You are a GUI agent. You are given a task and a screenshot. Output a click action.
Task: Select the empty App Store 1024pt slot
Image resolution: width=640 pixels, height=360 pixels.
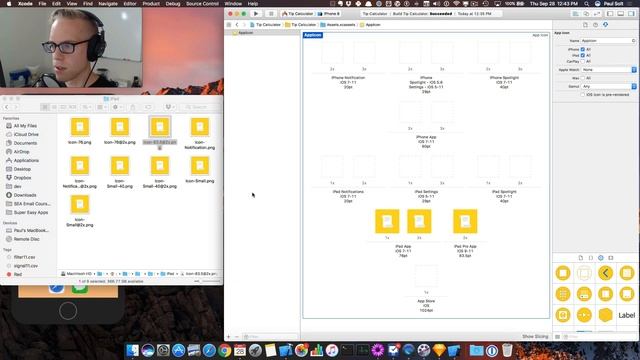click(426, 276)
